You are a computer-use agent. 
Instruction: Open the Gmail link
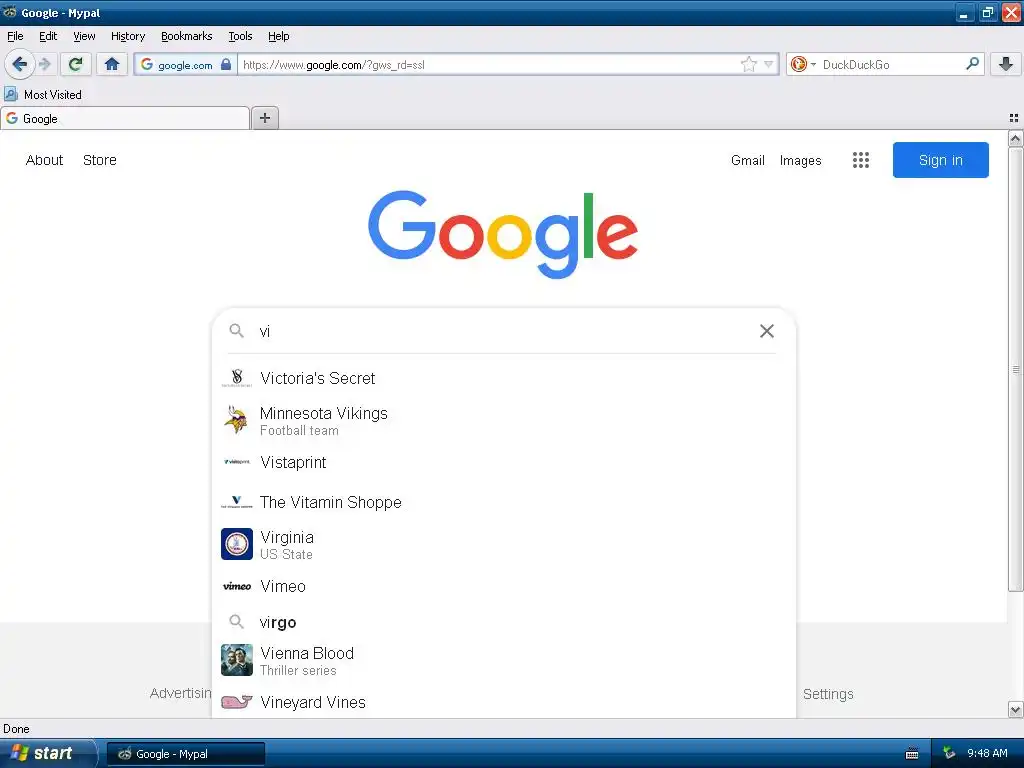point(748,160)
